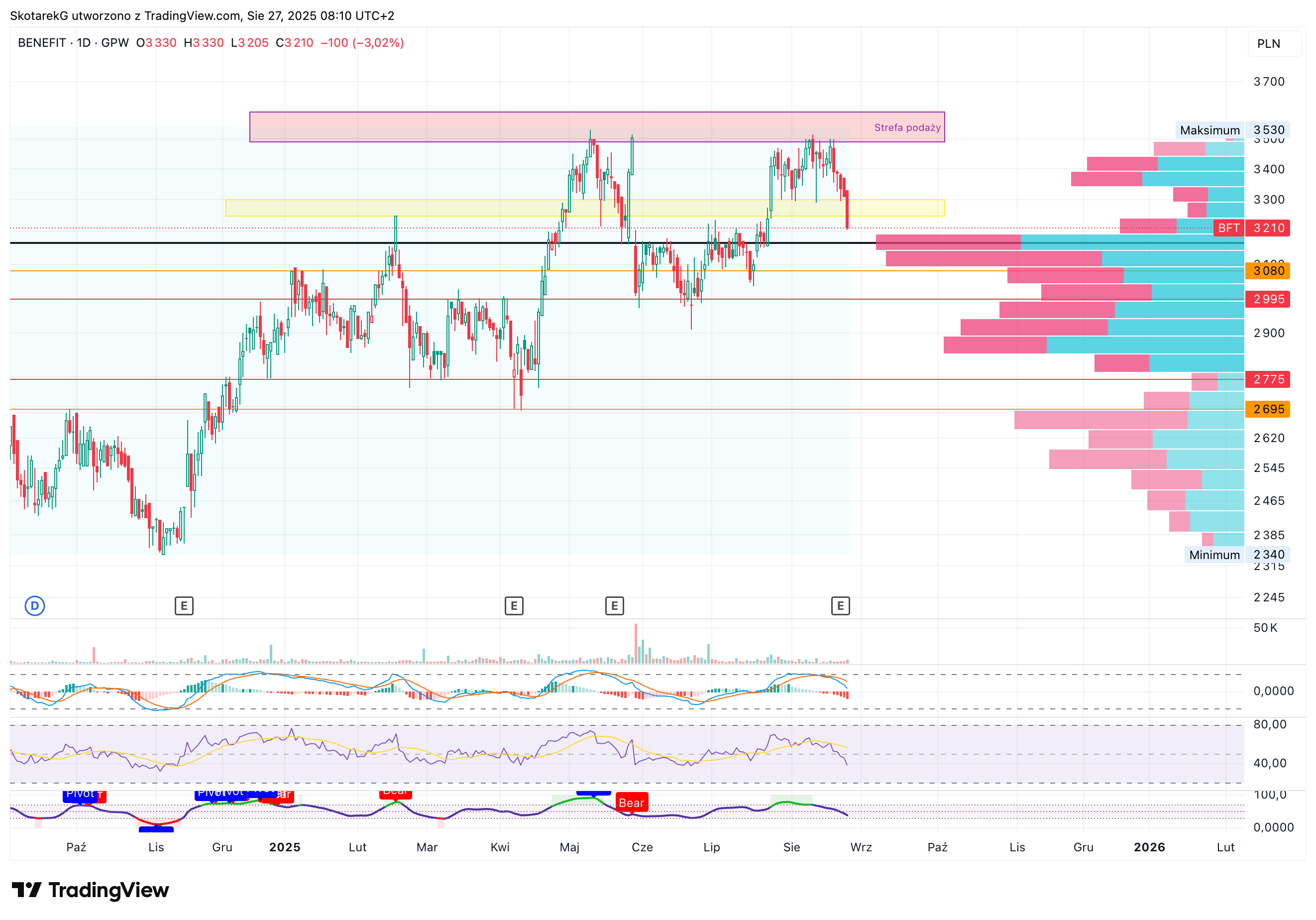Click the 40,00 RSI scale label
The width and height of the screenshot is (1316, 920).
click(x=1270, y=763)
